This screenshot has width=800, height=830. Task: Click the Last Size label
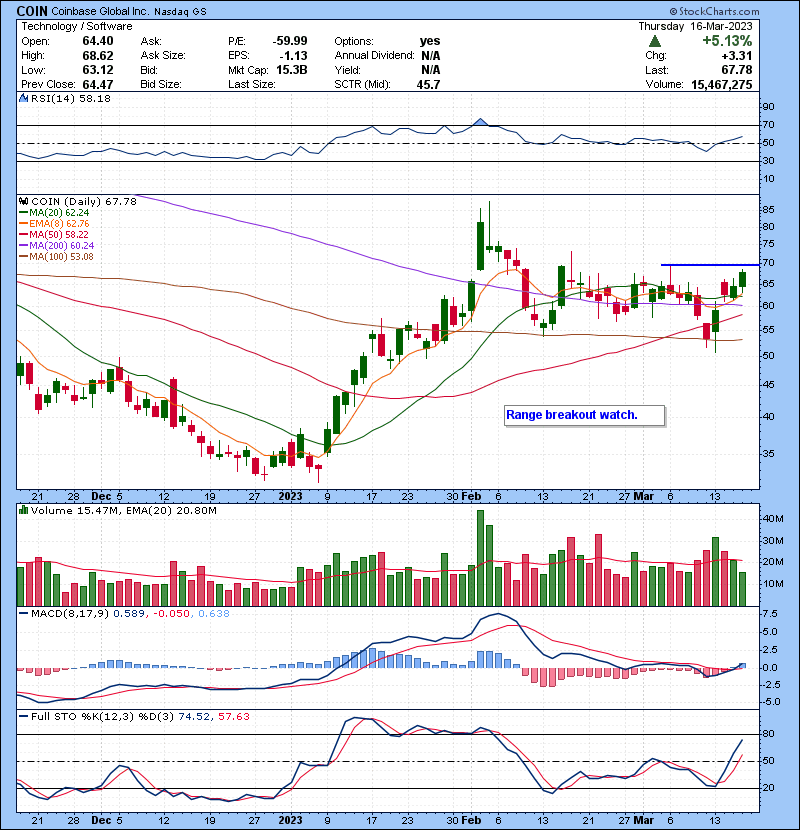251,84
